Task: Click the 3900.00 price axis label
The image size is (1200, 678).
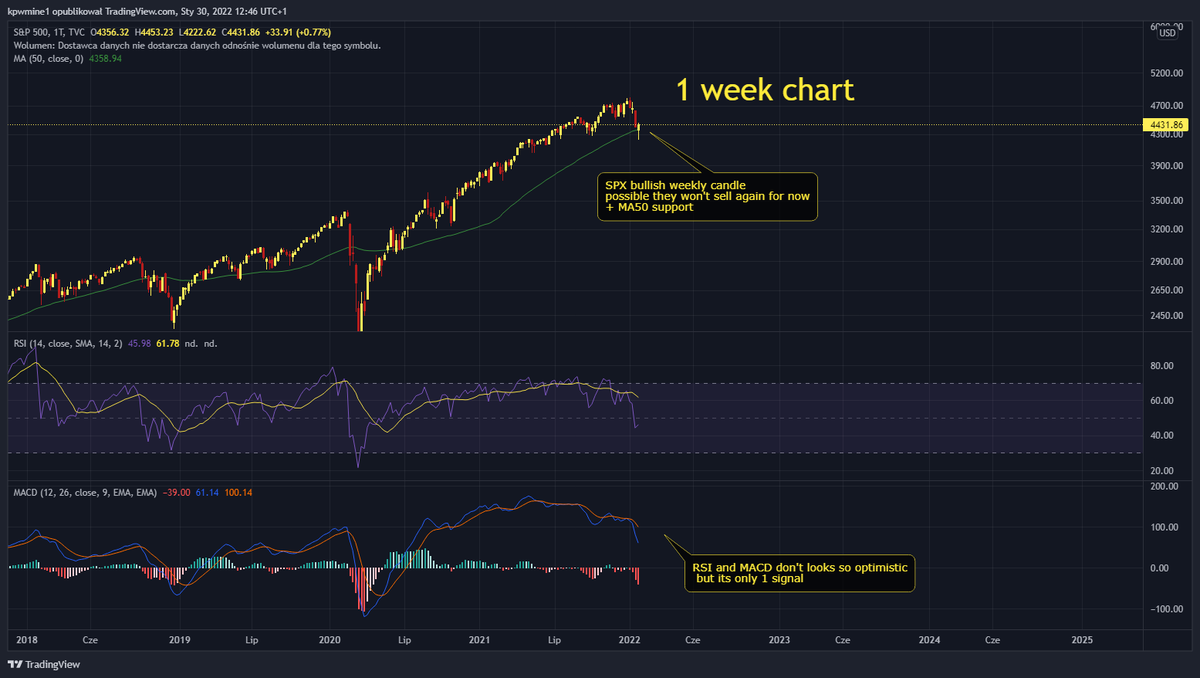Action: tap(1165, 166)
